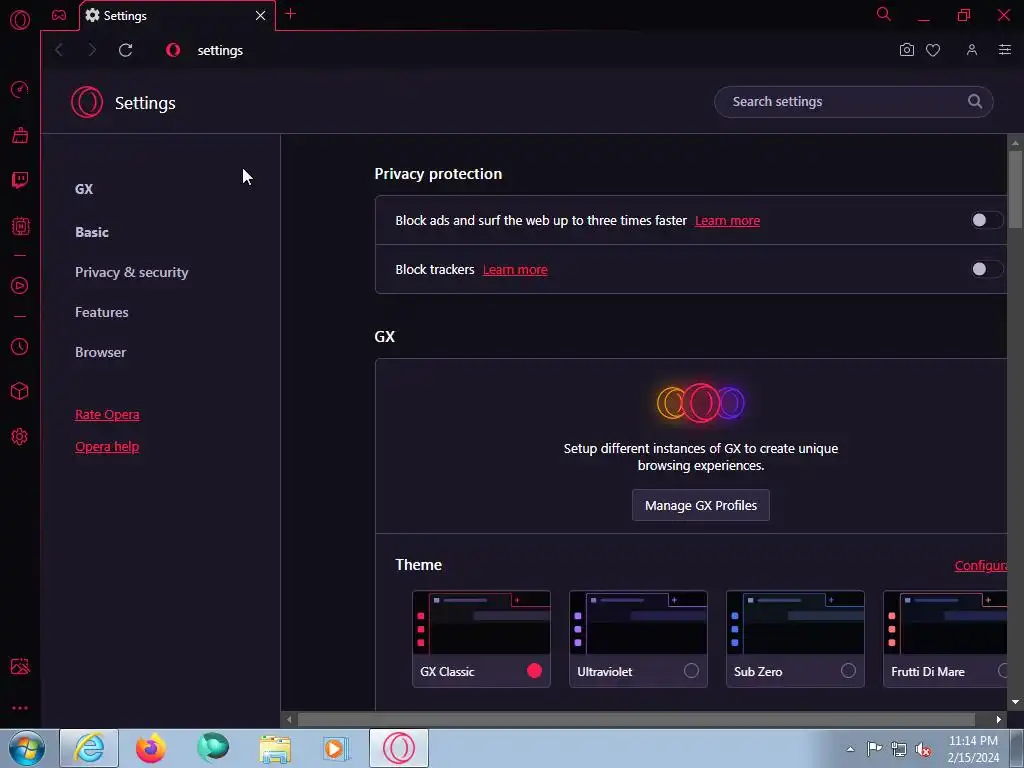The height and width of the screenshot is (768, 1024).
Task: Click the settings address bar text
Action: point(220,50)
